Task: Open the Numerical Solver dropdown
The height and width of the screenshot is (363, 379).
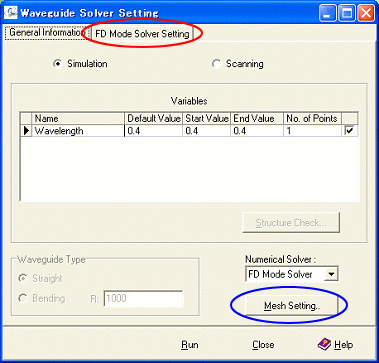Action: 331,274
